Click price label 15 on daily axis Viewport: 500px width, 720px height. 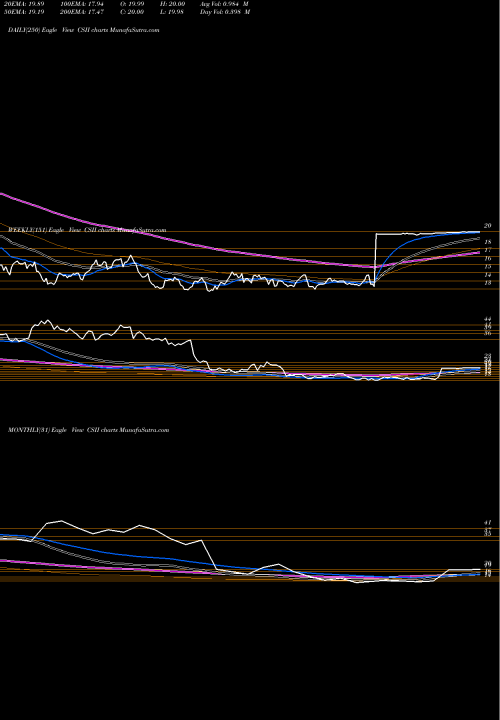point(488,266)
